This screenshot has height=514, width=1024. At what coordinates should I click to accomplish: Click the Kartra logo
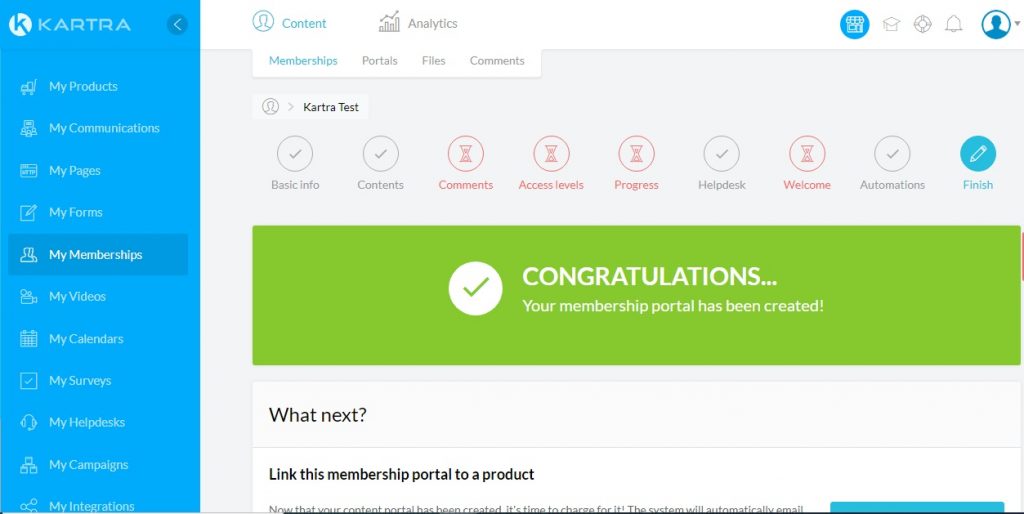coord(70,24)
